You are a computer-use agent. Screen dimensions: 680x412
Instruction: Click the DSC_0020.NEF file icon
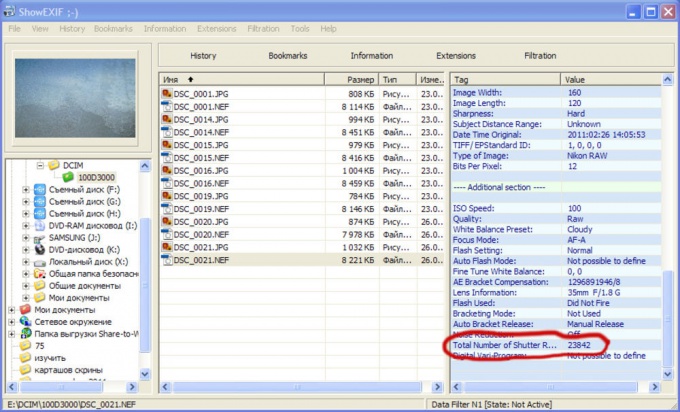click(167, 235)
